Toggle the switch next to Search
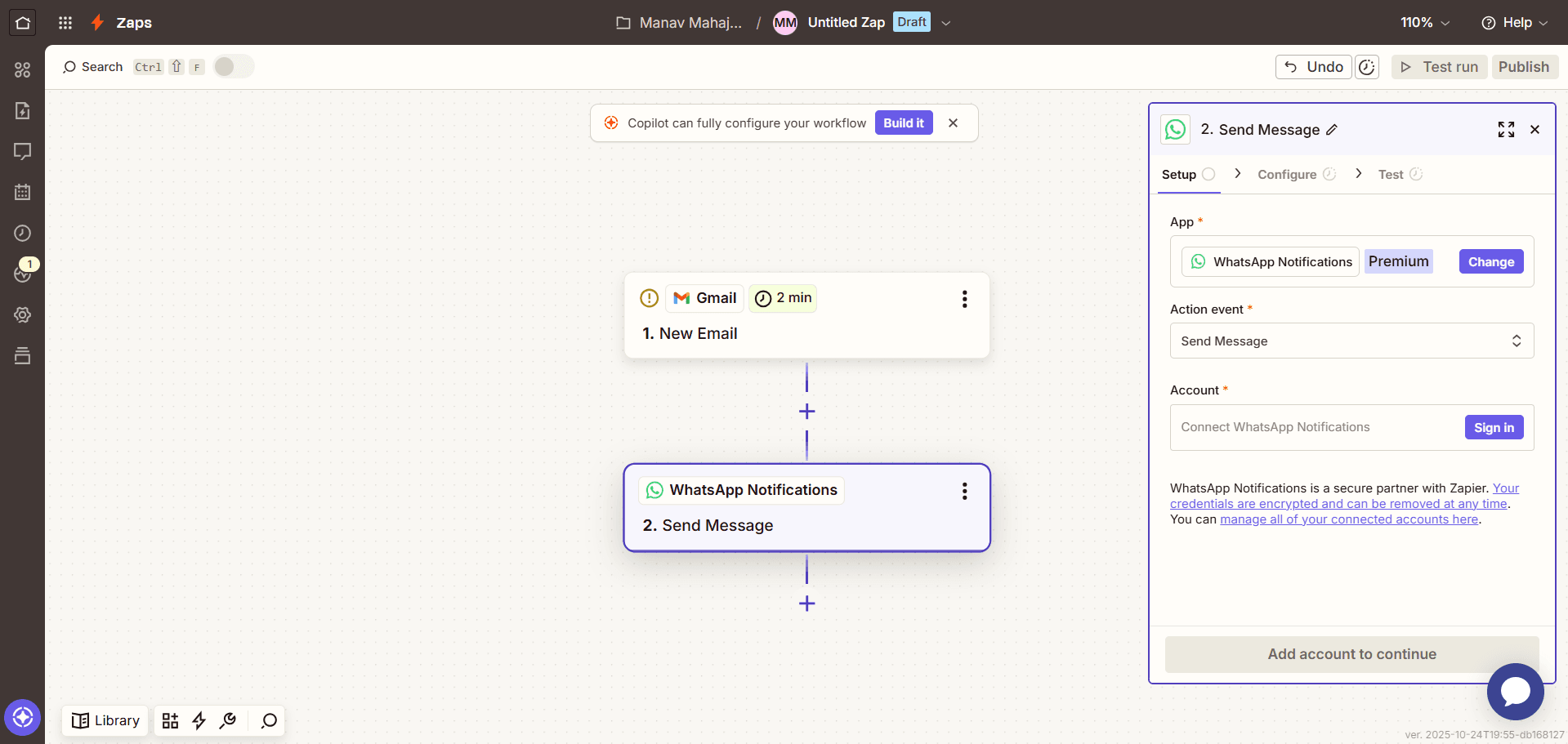Image resolution: width=1568 pixels, height=744 pixels. point(234,67)
